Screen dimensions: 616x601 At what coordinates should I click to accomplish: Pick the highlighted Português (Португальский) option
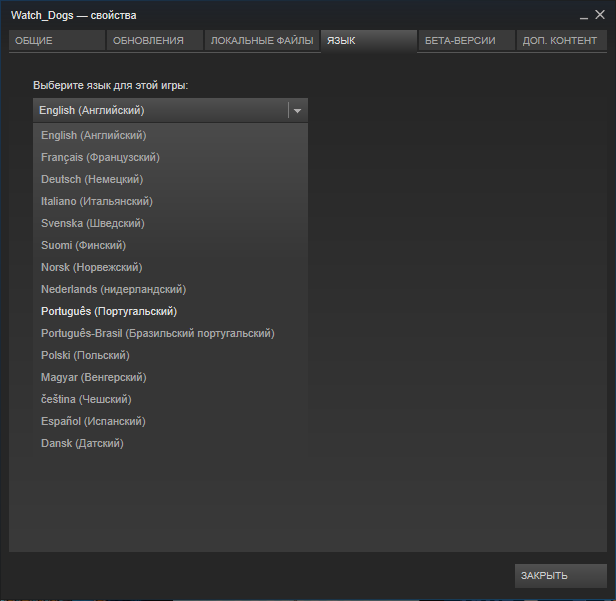click(x=170, y=311)
